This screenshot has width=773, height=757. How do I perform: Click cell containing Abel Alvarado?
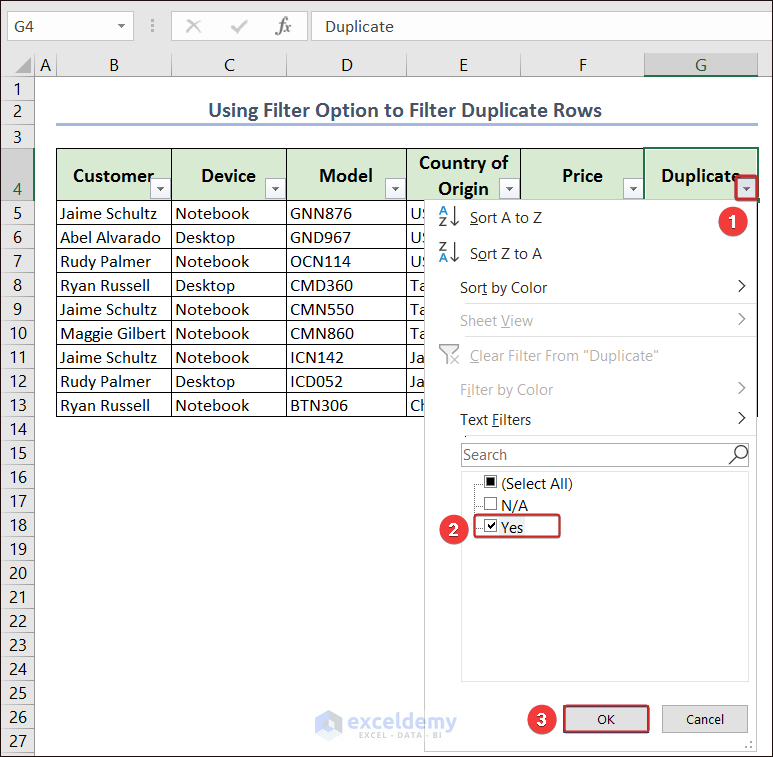point(114,237)
